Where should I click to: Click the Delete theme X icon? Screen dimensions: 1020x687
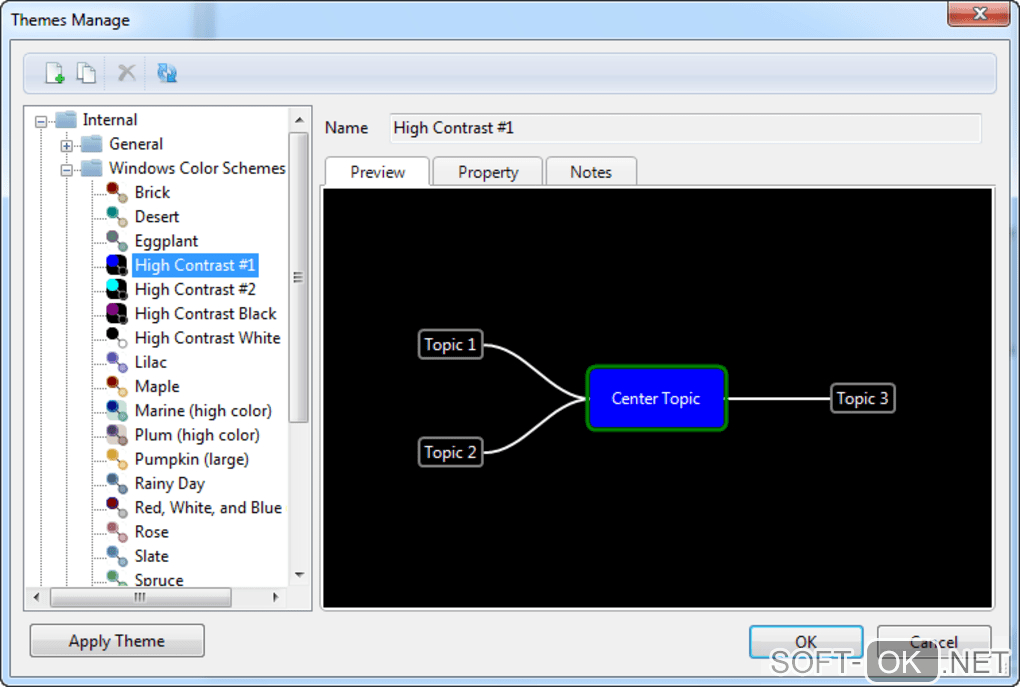pyautogui.click(x=126, y=72)
